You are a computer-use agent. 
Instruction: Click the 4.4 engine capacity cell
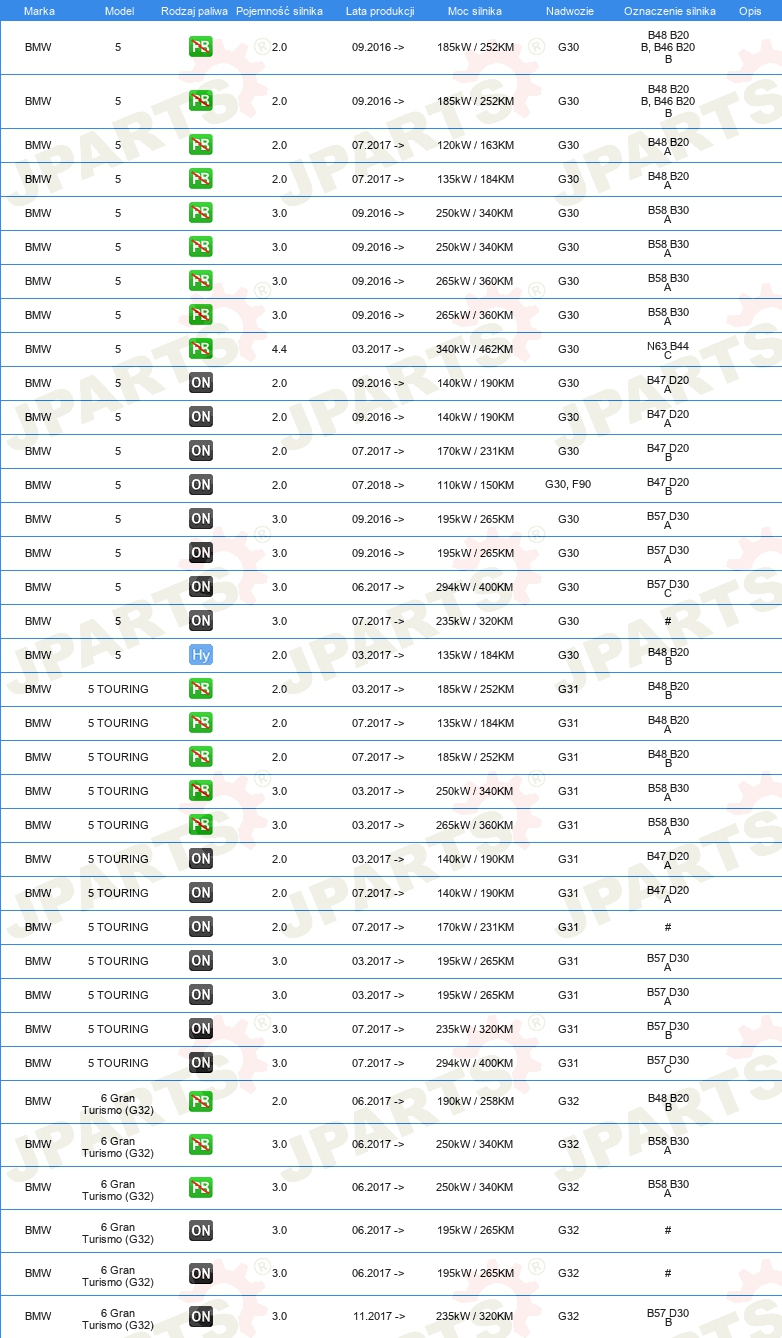point(279,349)
